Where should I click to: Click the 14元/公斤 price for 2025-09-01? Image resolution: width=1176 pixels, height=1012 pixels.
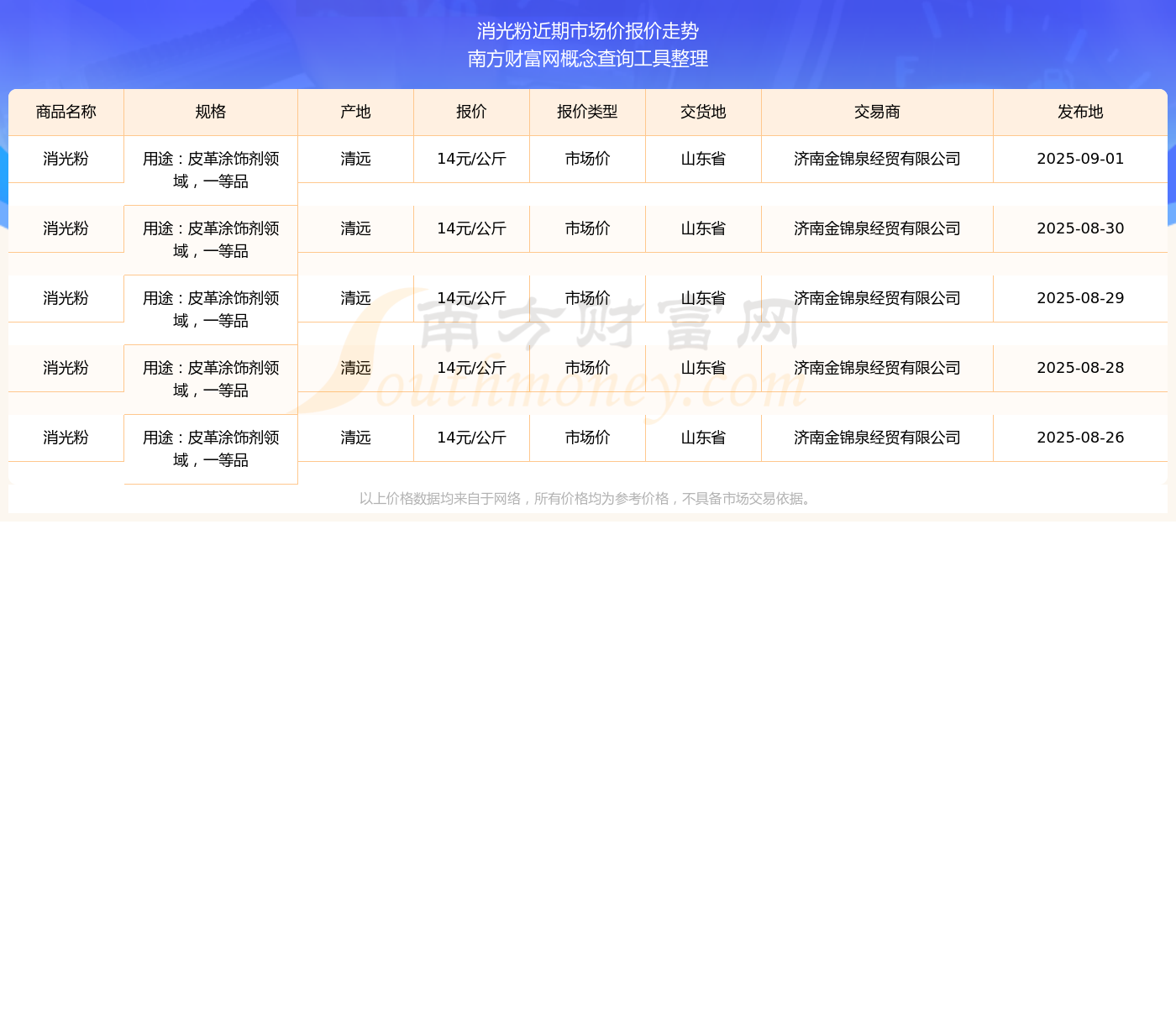tap(472, 159)
